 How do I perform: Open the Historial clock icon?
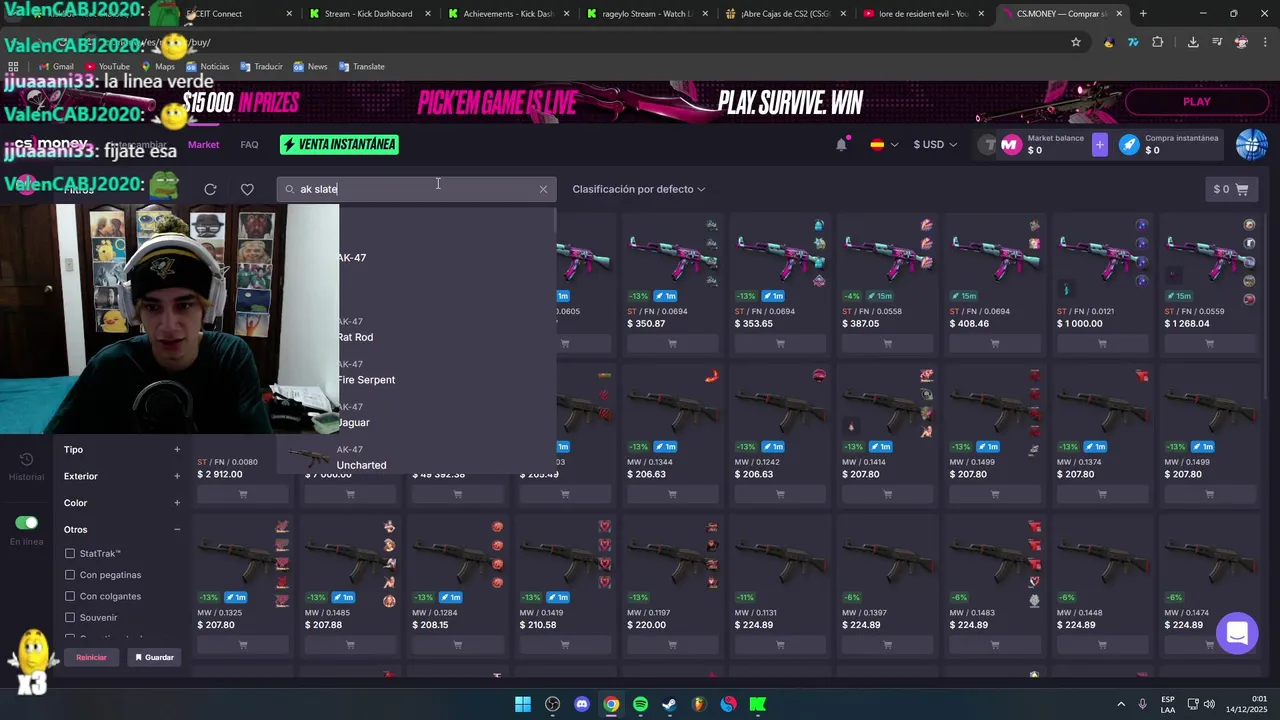26,460
